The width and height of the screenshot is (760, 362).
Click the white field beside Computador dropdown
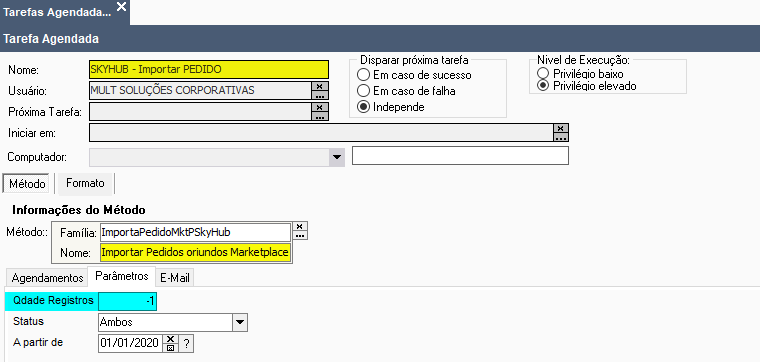(460, 156)
